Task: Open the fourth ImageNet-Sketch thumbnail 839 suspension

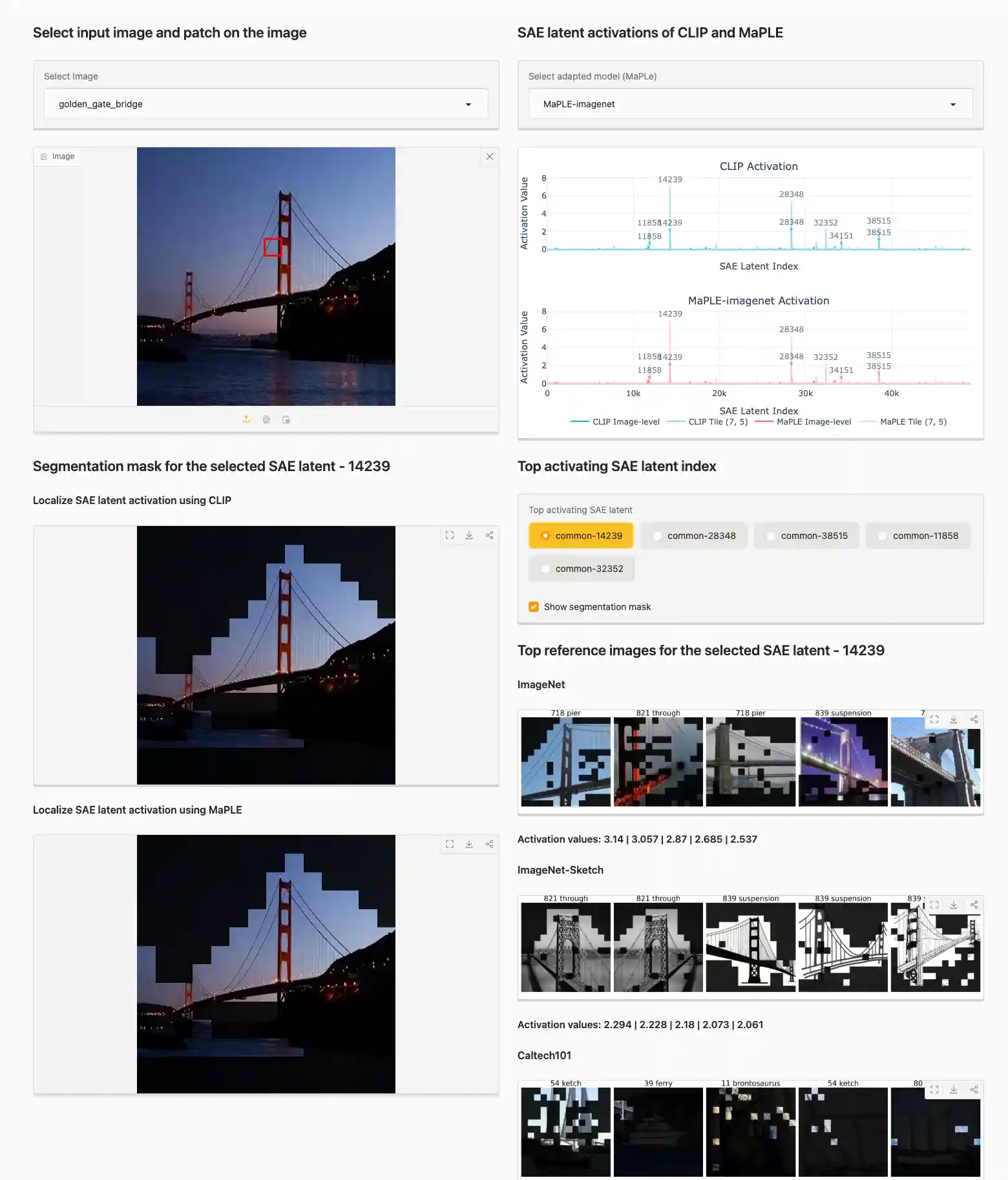Action: tap(843, 947)
